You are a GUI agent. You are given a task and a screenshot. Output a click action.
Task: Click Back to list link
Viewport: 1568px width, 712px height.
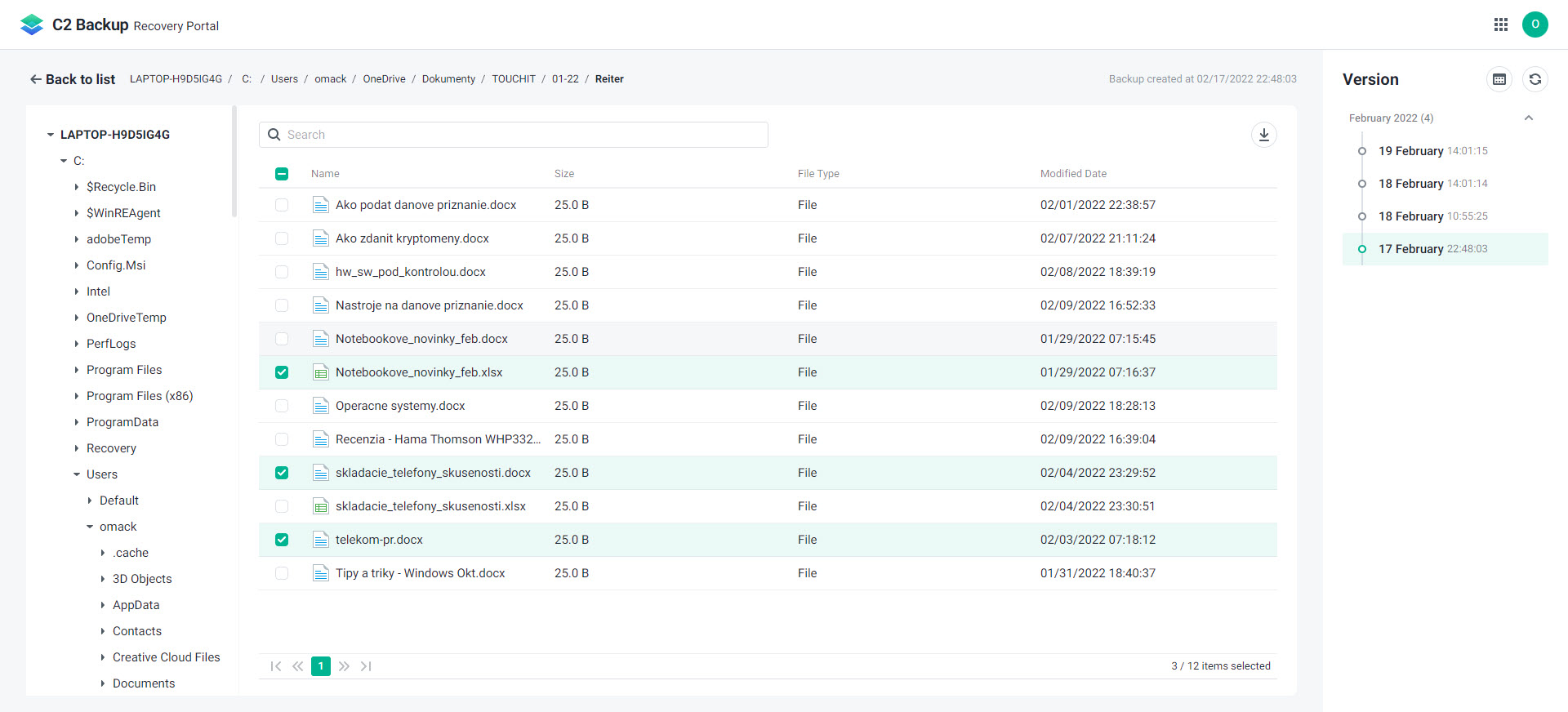[x=73, y=79]
